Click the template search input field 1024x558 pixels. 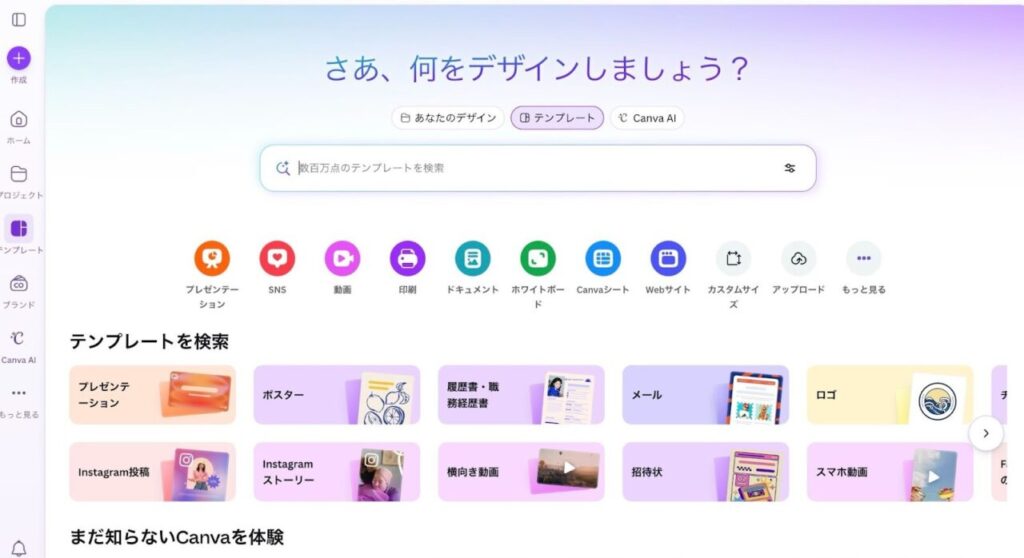pos(537,168)
